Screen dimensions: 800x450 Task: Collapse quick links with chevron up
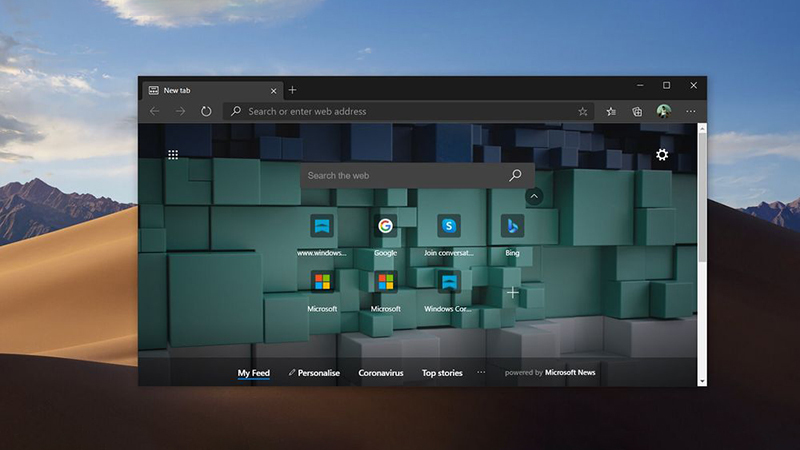[534, 196]
